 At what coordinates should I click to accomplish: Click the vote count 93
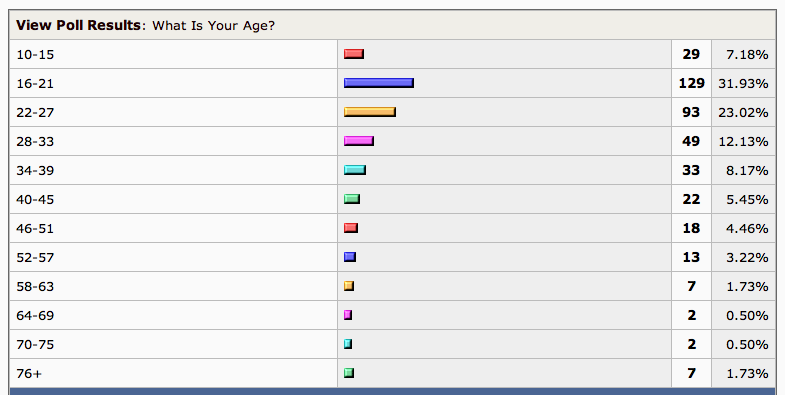tap(691, 112)
